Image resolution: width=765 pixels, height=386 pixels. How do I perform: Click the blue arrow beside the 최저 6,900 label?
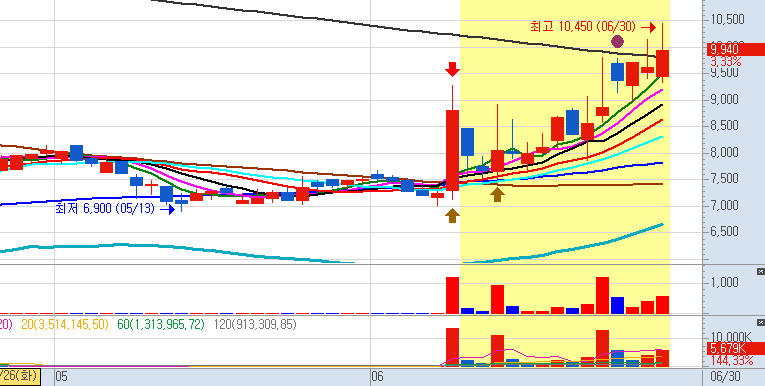167,210
